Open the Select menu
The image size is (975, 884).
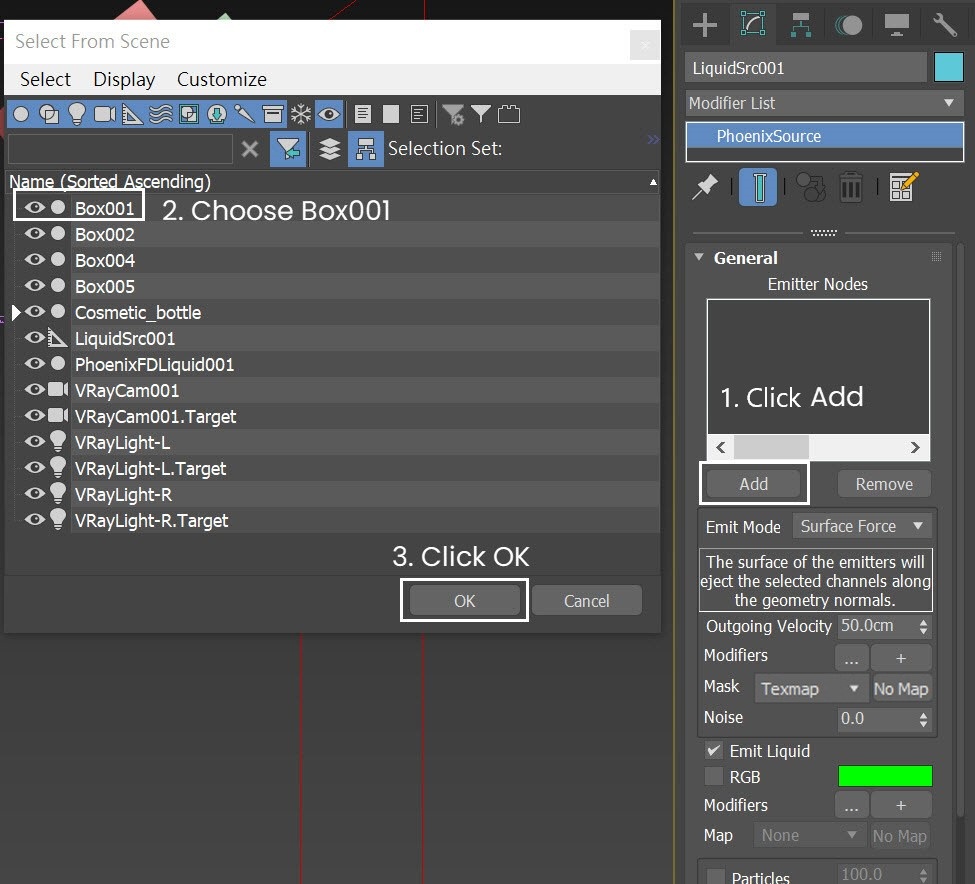click(45, 80)
